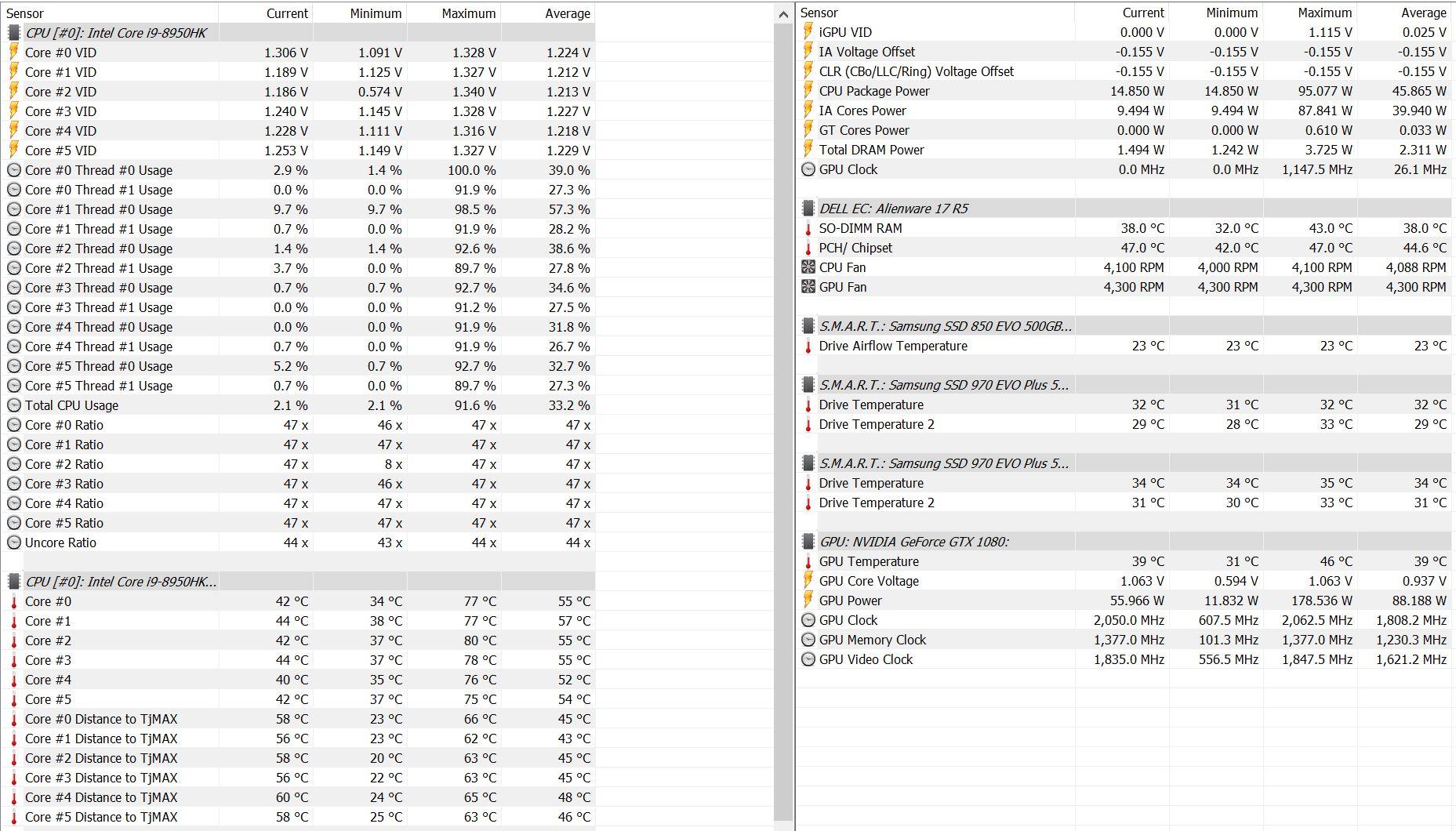Click the drive icon beside Samsung SSD 850 EVO header
The image size is (1456, 831).
[808, 326]
